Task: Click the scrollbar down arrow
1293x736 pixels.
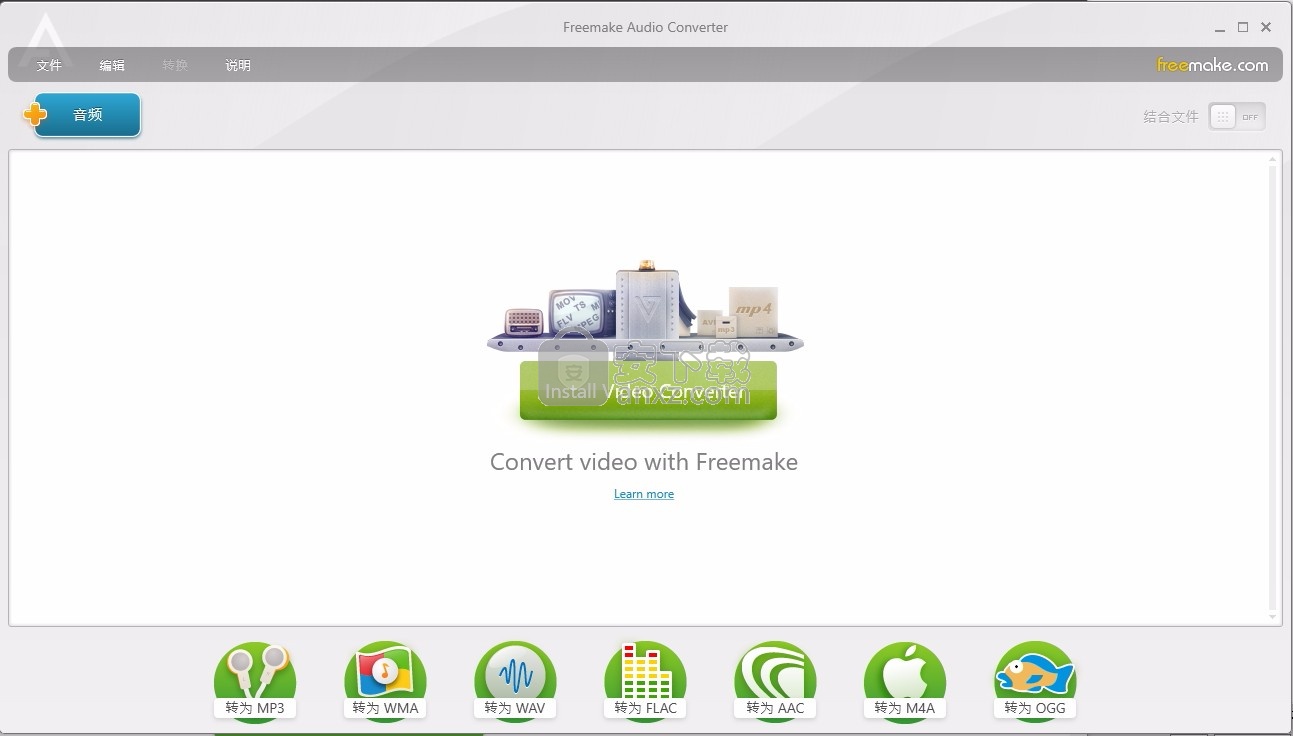Action: (1273, 617)
